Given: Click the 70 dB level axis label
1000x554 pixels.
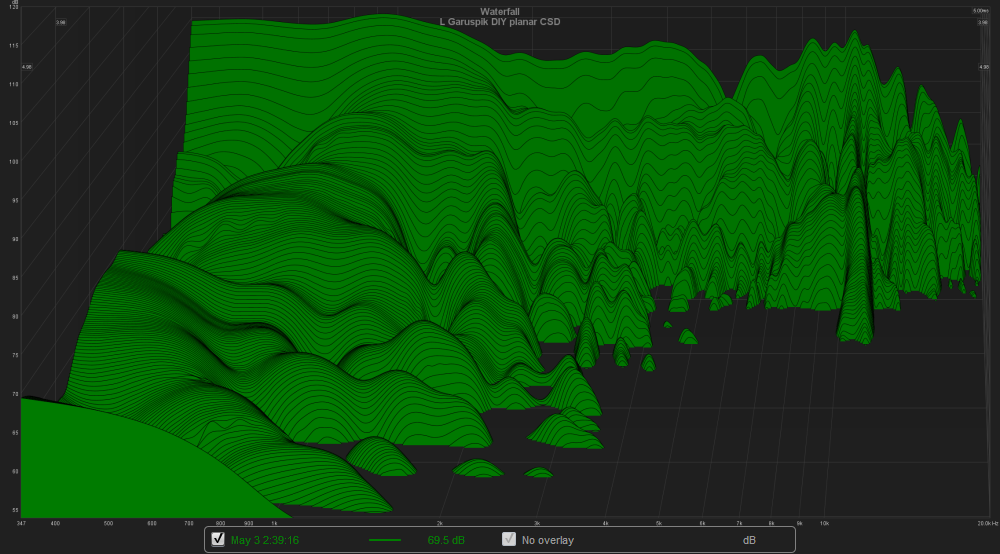Looking at the screenshot, I should pyautogui.click(x=15, y=395).
